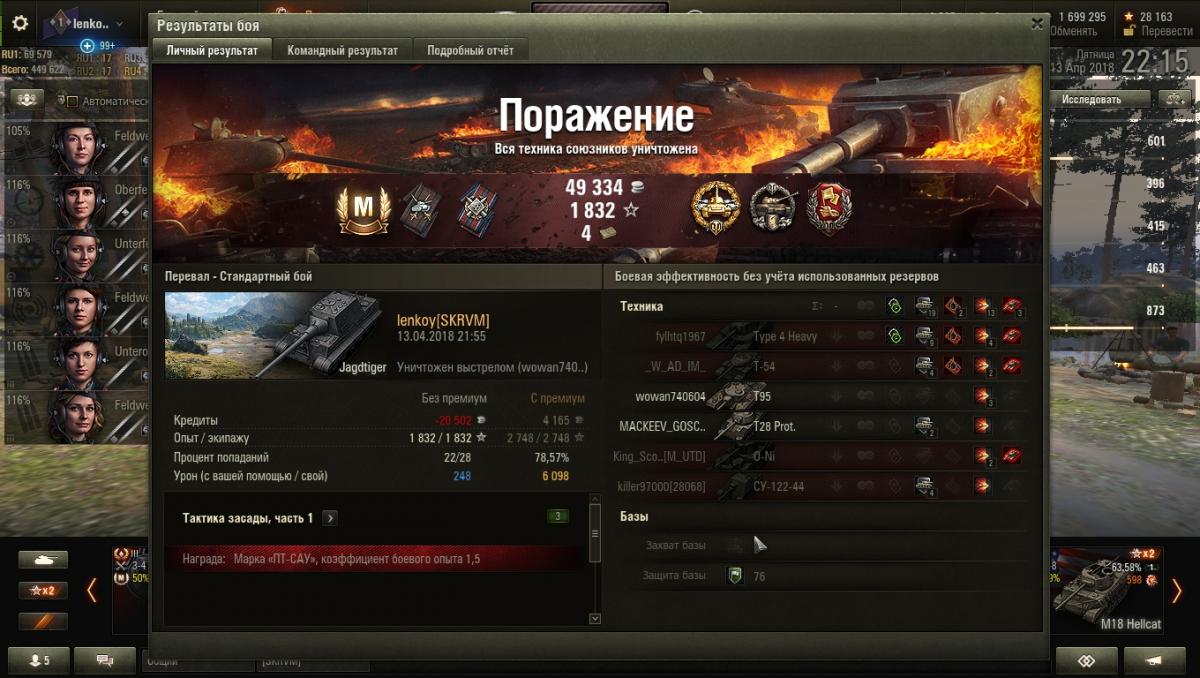Click the mission list scrollbar down arrow

(595, 618)
